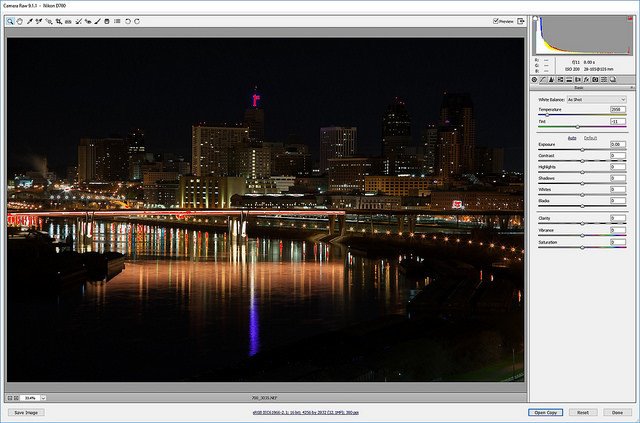Click the Exposure slider handle

pos(582,150)
